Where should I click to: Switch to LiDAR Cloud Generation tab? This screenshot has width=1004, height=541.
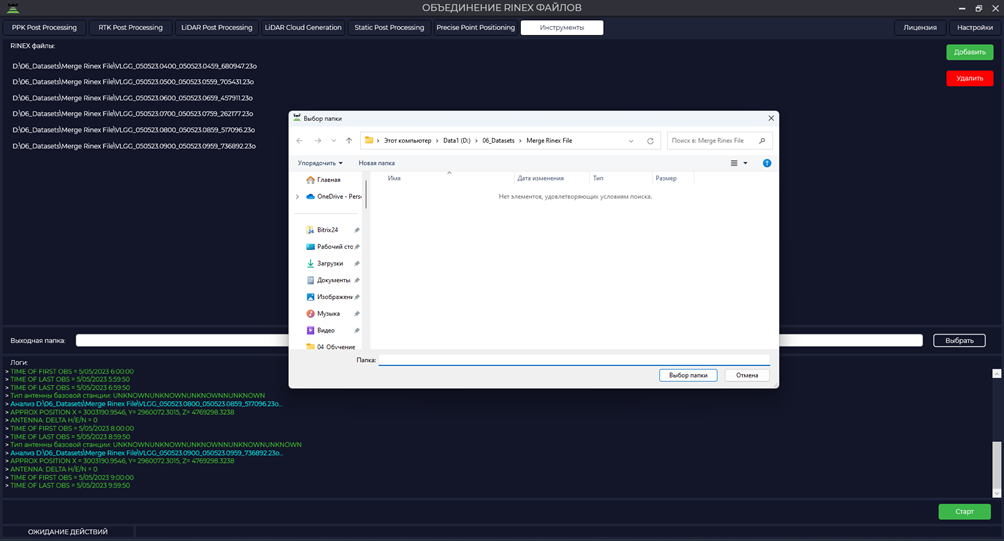pyautogui.click(x=303, y=28)
